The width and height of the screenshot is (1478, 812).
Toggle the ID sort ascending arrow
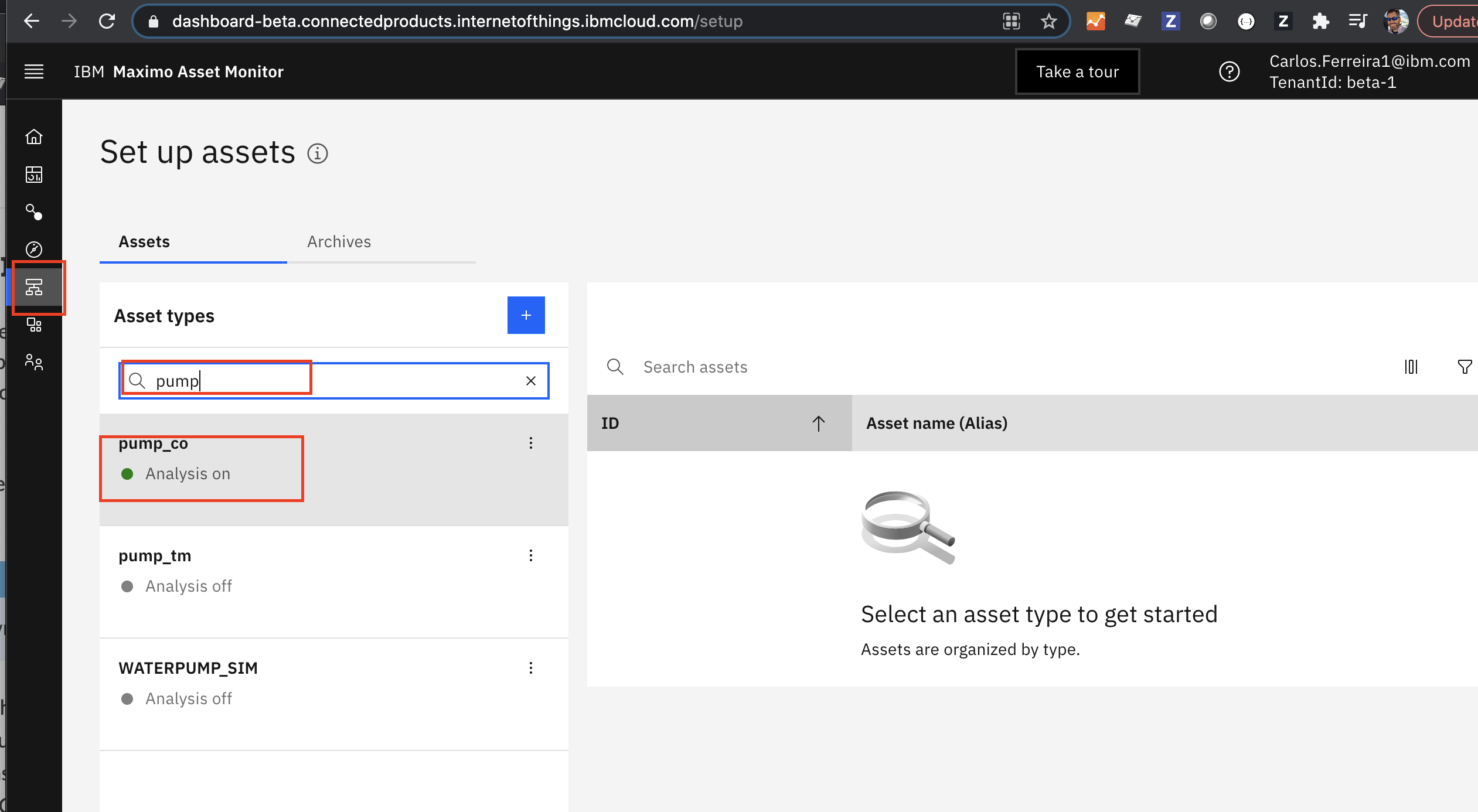(x=819, y=423)
